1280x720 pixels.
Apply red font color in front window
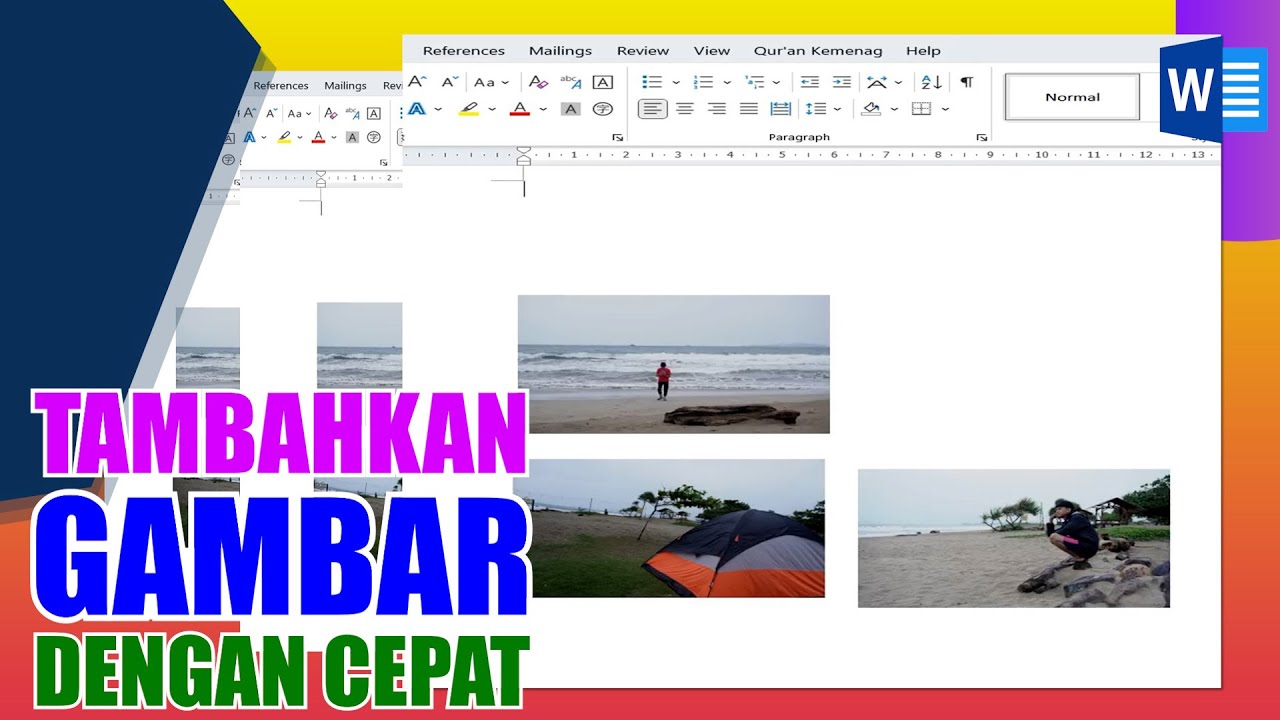coord(519,109)
